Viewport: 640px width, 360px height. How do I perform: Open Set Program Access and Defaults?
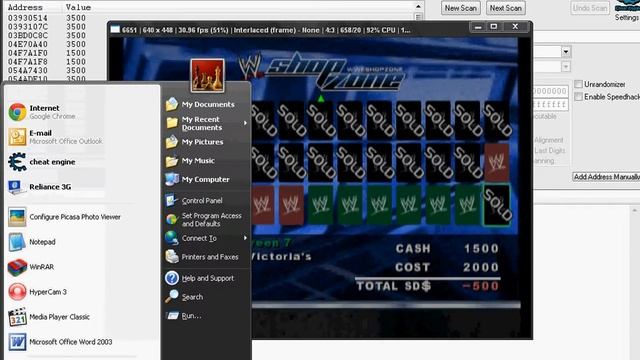pos(204,220)
